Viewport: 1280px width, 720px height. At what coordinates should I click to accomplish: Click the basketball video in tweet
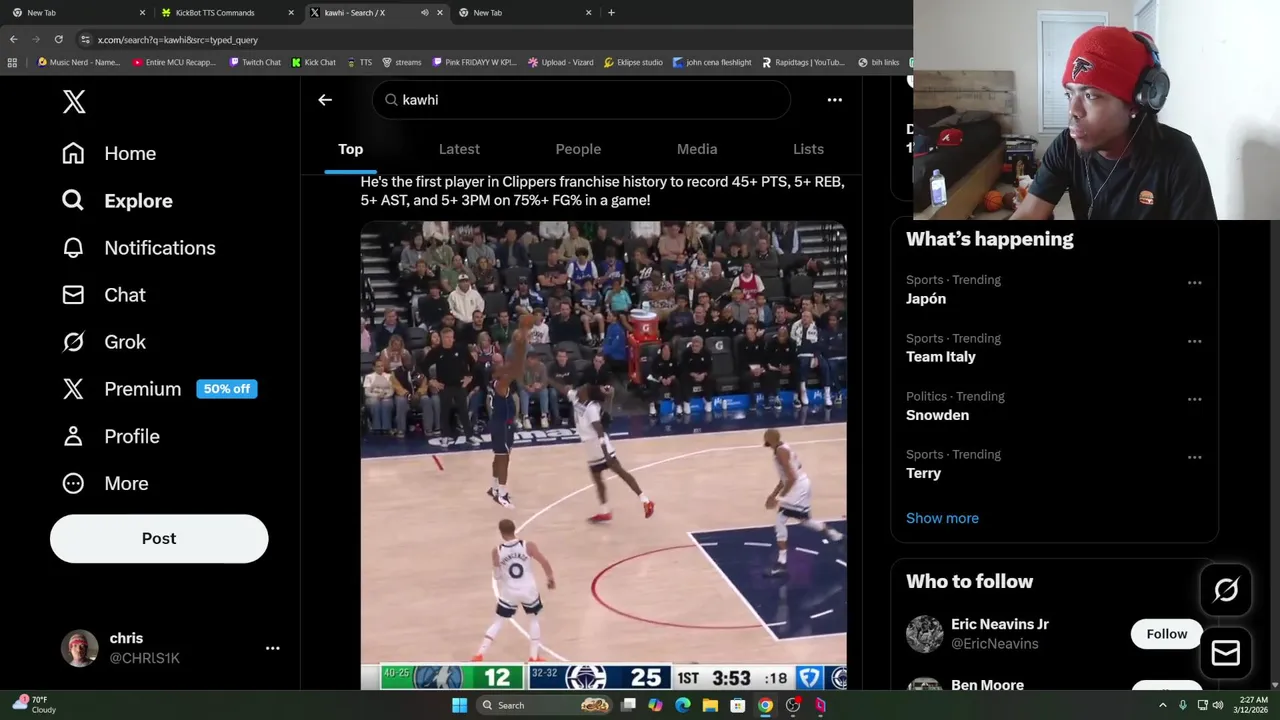603,455
